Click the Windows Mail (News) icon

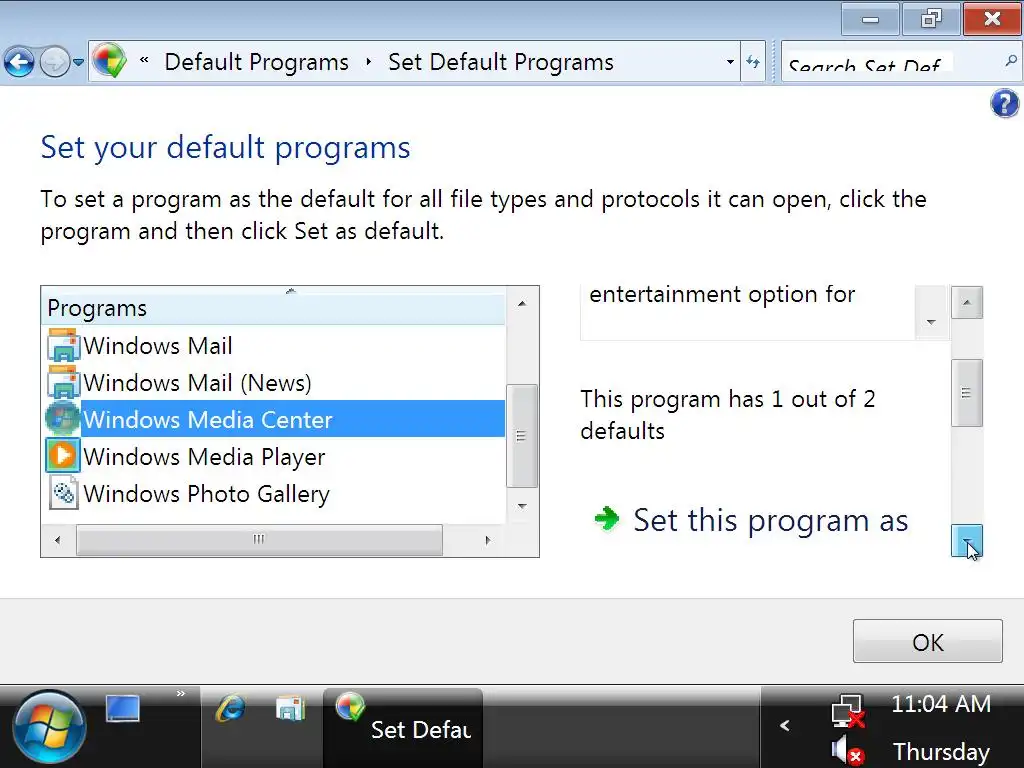click(63, 383)
